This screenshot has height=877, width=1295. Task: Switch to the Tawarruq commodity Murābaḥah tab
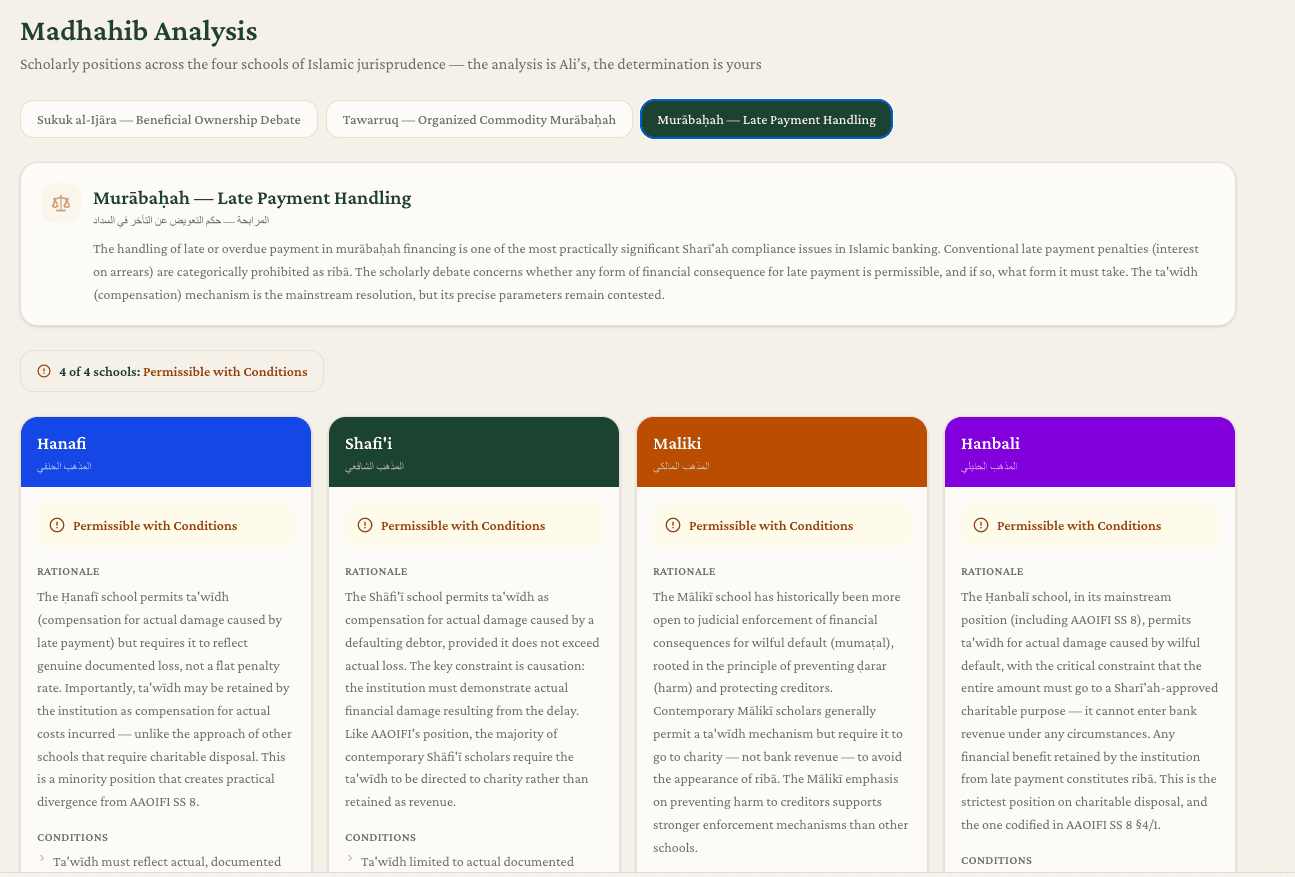[x=479, y=118]
